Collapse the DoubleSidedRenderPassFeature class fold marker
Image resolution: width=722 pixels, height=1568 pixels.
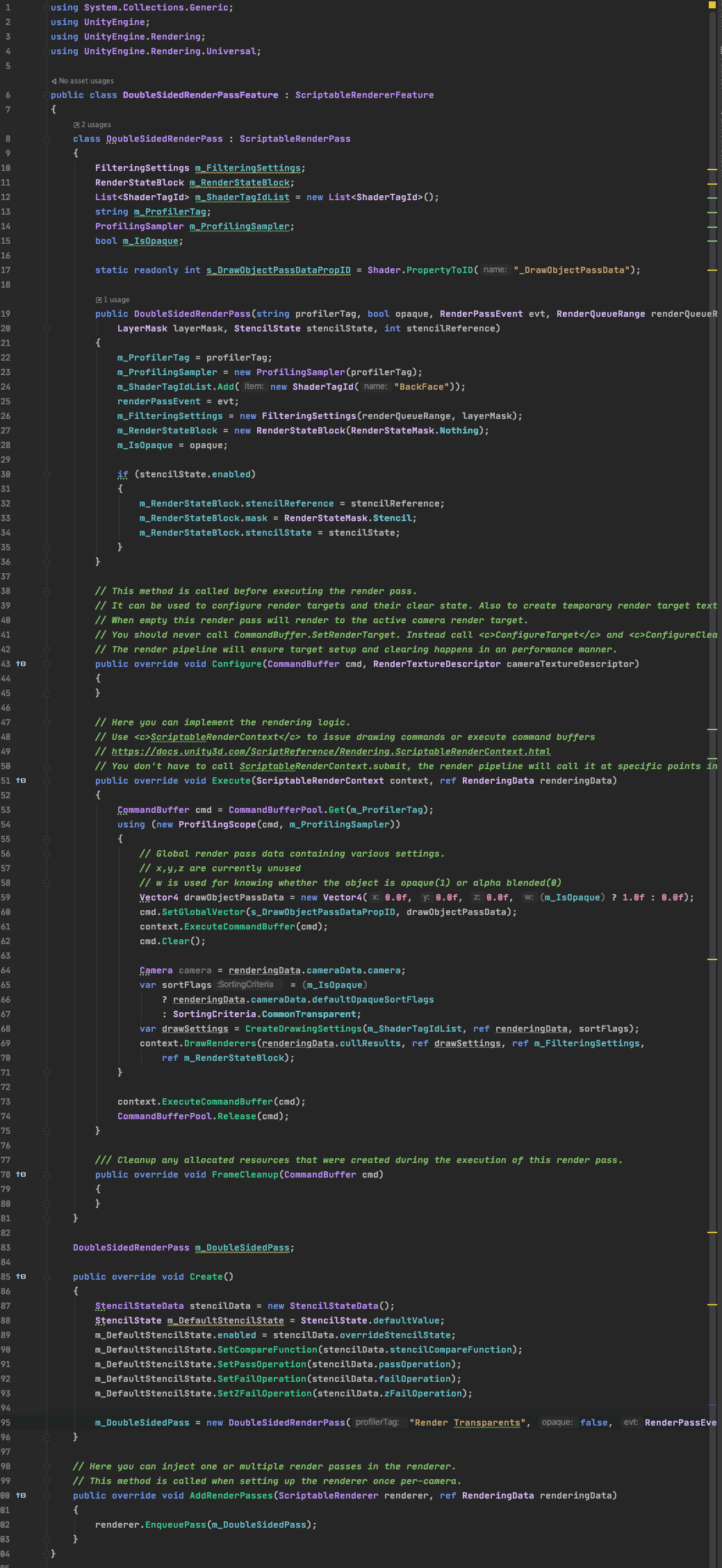(47, 95)
